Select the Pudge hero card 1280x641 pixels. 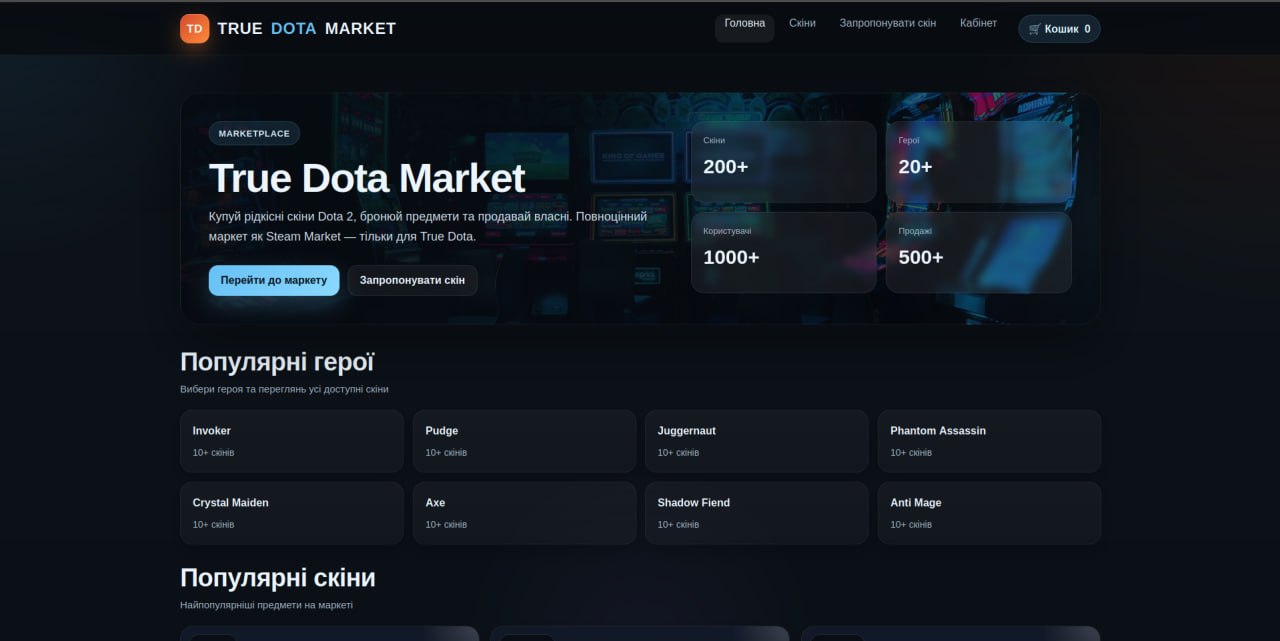click(x=524, y=441)
